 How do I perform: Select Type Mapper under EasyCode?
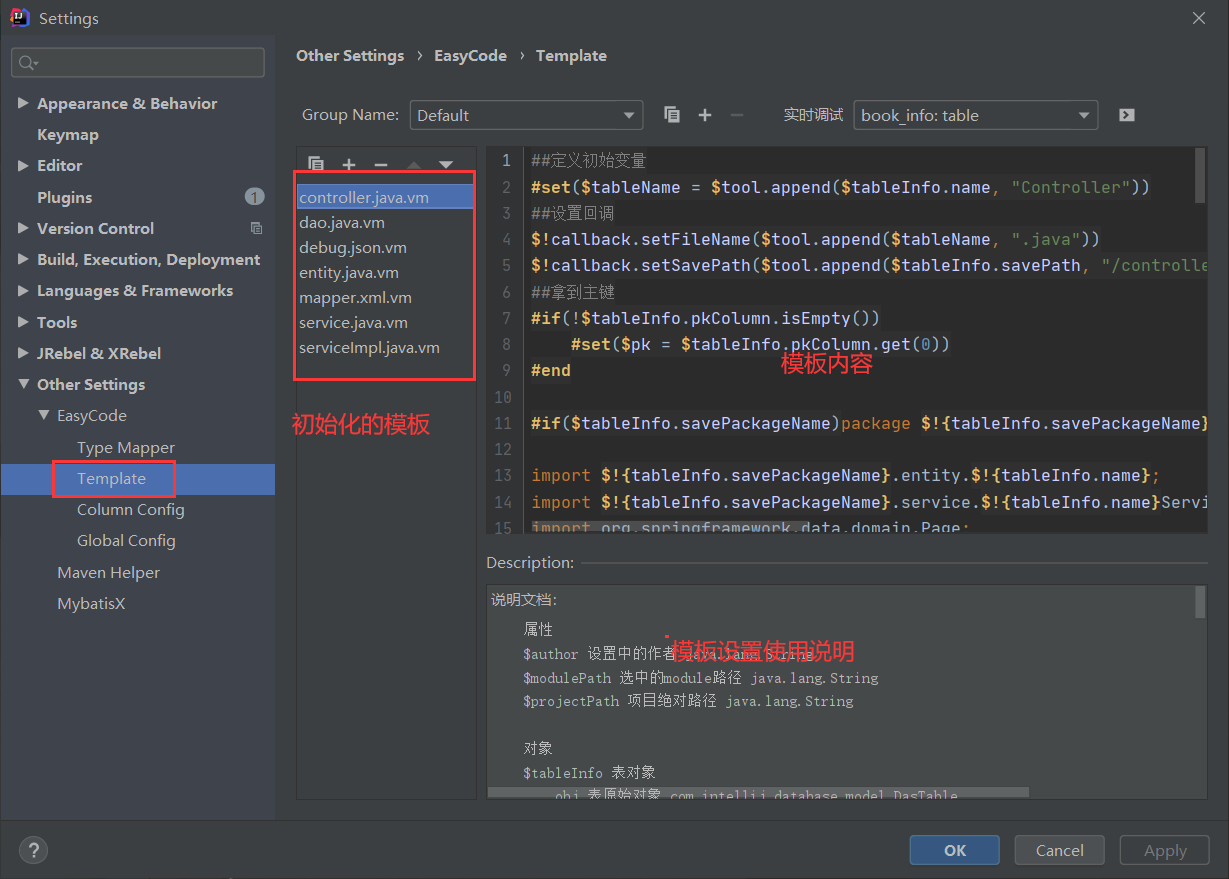point(126,447)
